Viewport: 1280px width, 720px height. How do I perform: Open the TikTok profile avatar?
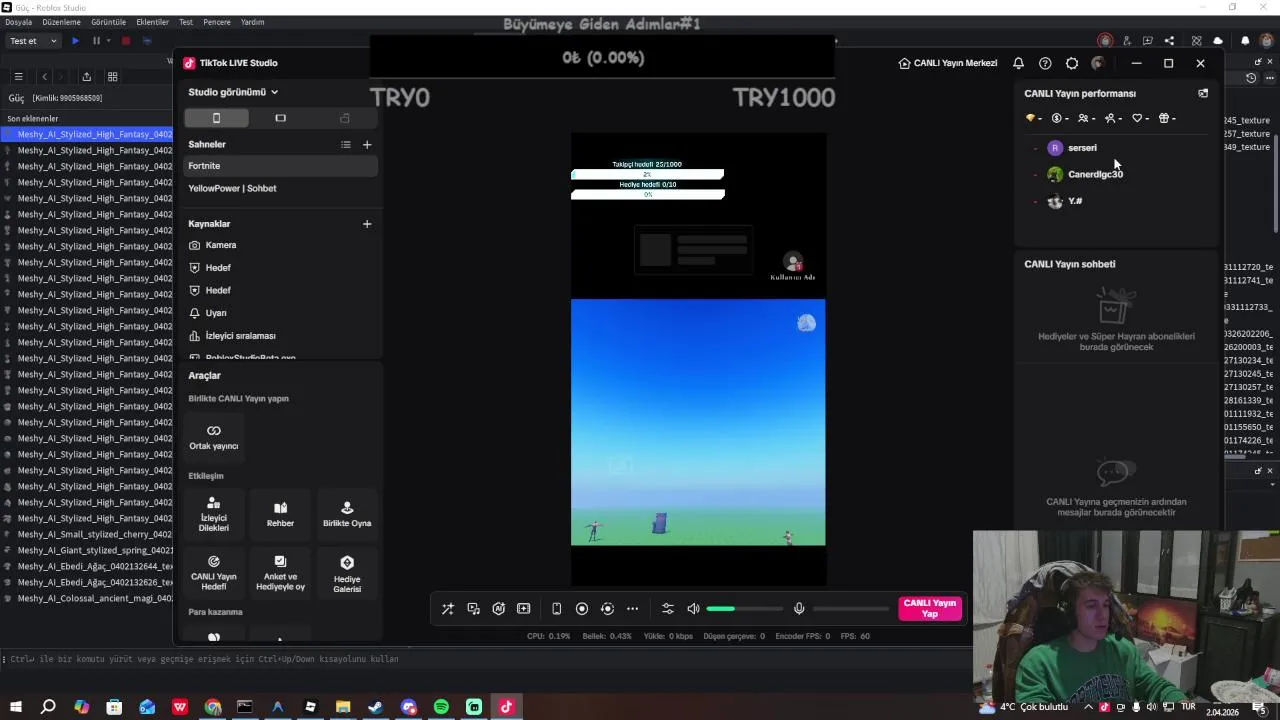[1098, 63]
